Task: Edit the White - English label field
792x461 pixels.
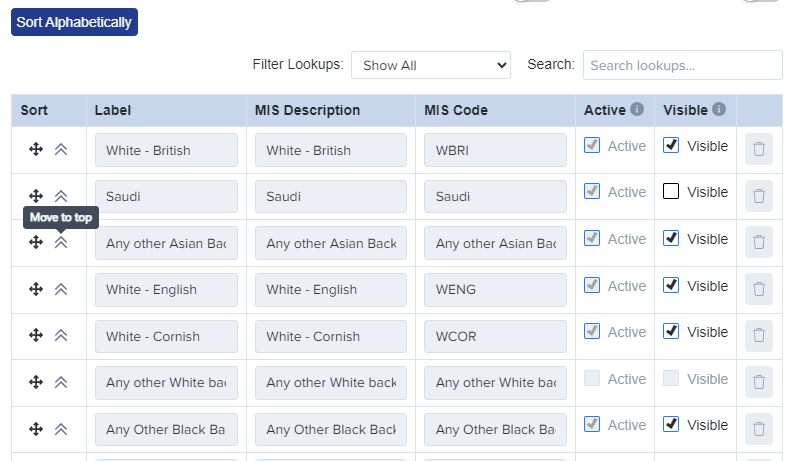Action: point(166,290)
